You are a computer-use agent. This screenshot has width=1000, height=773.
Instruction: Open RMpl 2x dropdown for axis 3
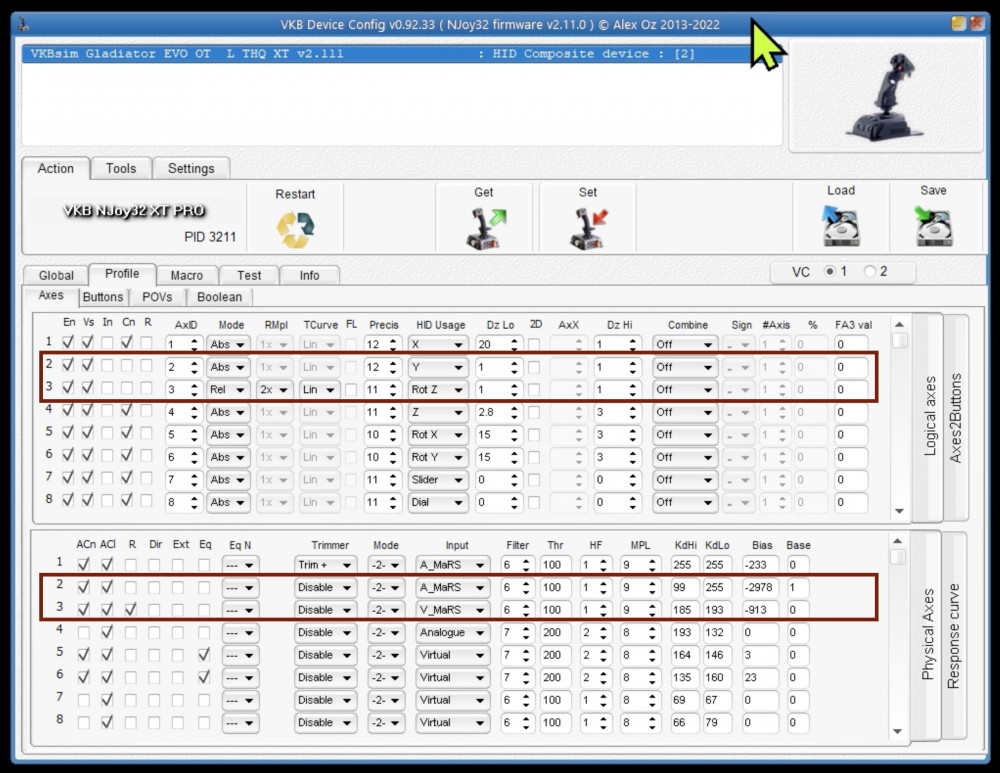click(275, 390)
